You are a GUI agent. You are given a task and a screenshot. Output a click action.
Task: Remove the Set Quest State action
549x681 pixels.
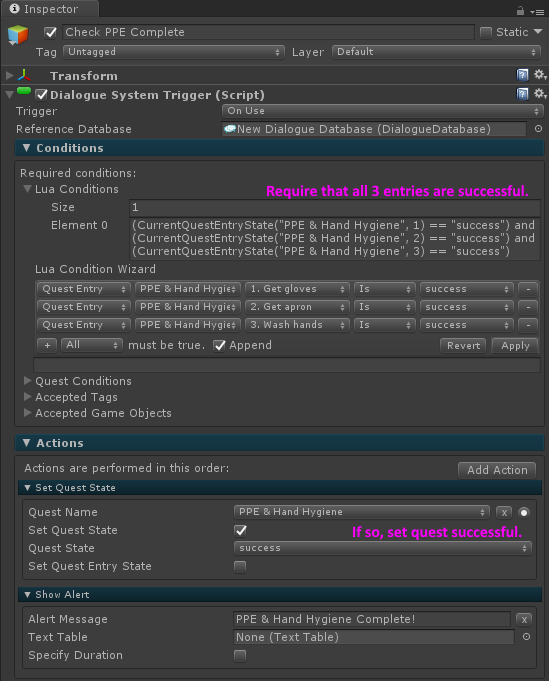(504, 512)
